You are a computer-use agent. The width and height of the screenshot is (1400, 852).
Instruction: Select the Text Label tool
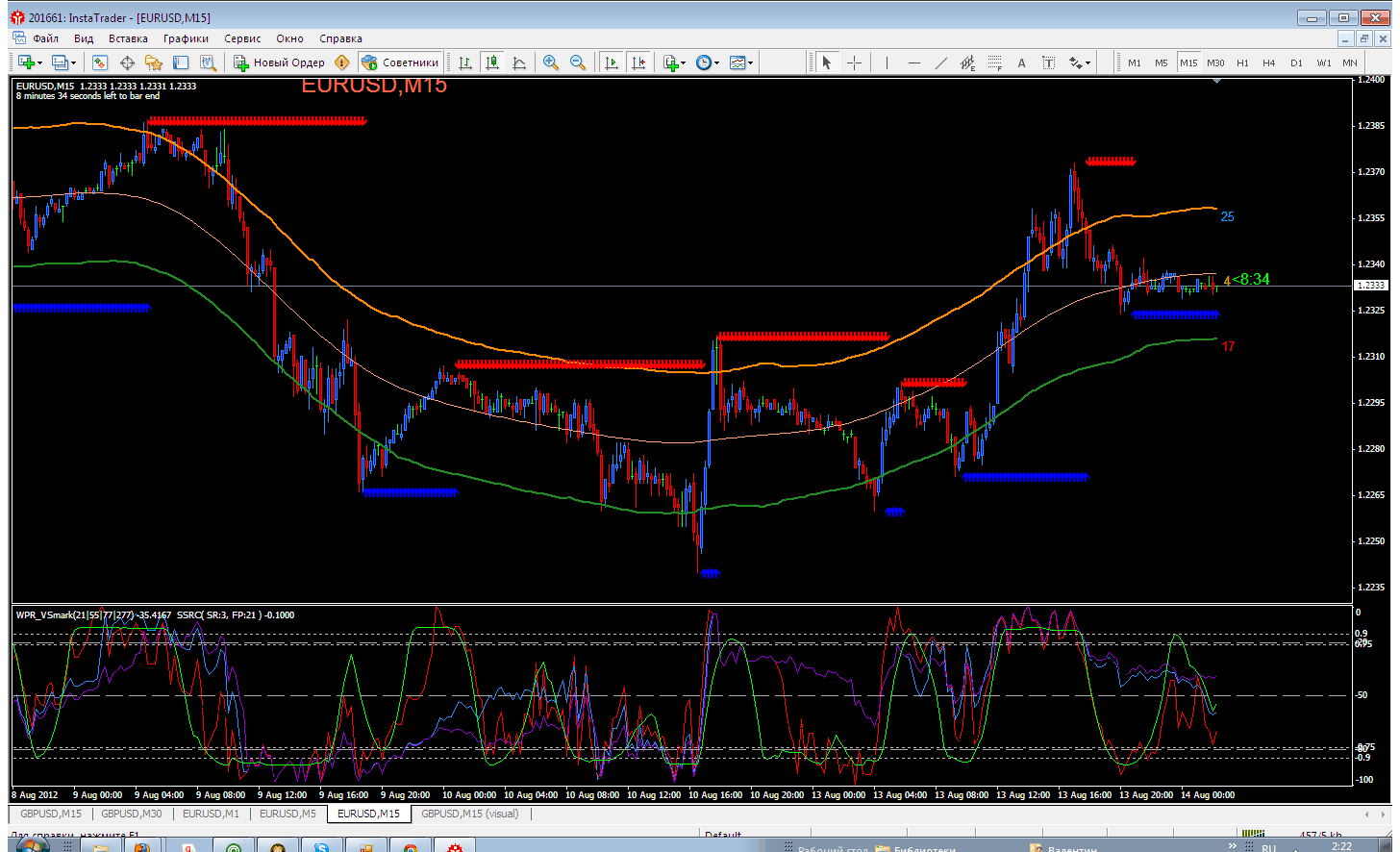[1048, 63]
